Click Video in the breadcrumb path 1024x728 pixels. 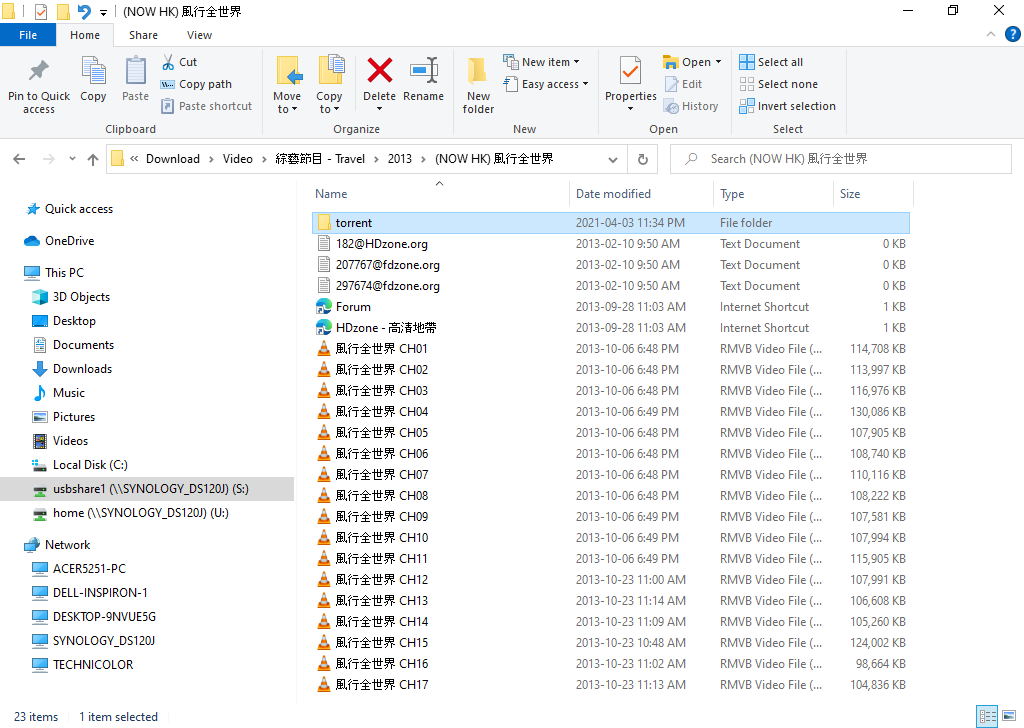pyautogui.click(x=238, y=159)
